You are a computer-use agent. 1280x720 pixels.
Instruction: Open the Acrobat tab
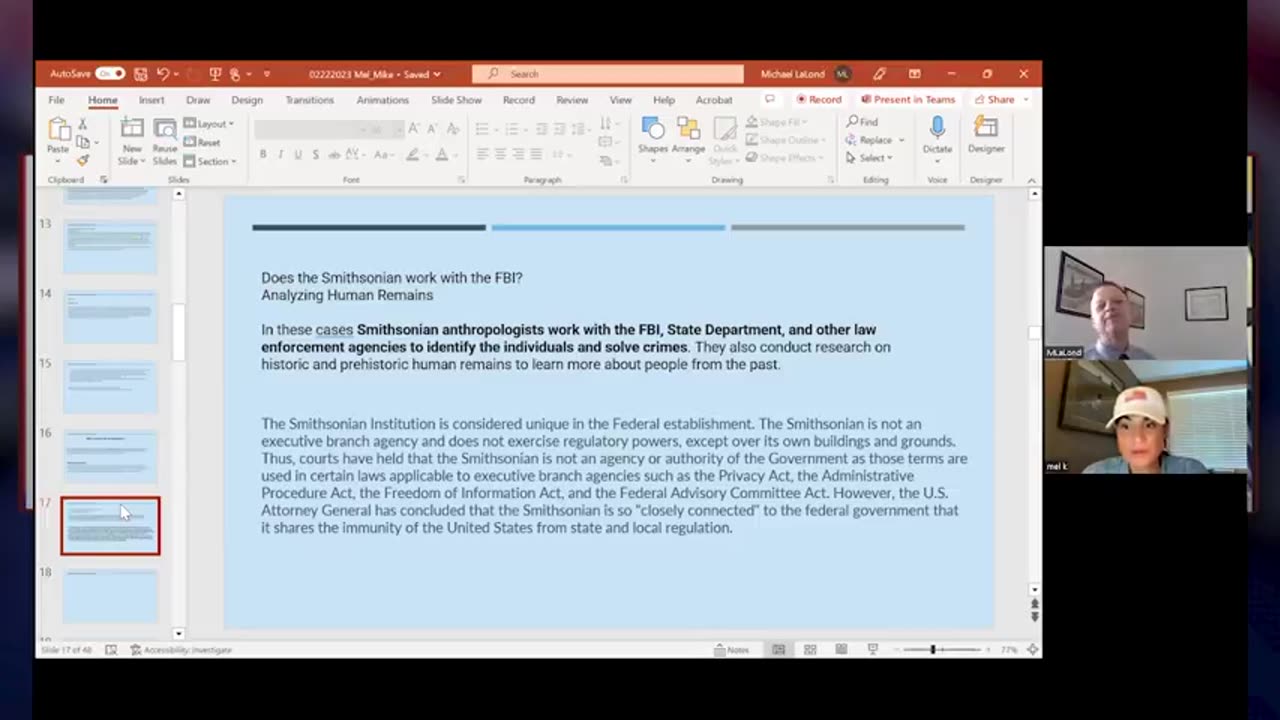click(x=714, y=100)
